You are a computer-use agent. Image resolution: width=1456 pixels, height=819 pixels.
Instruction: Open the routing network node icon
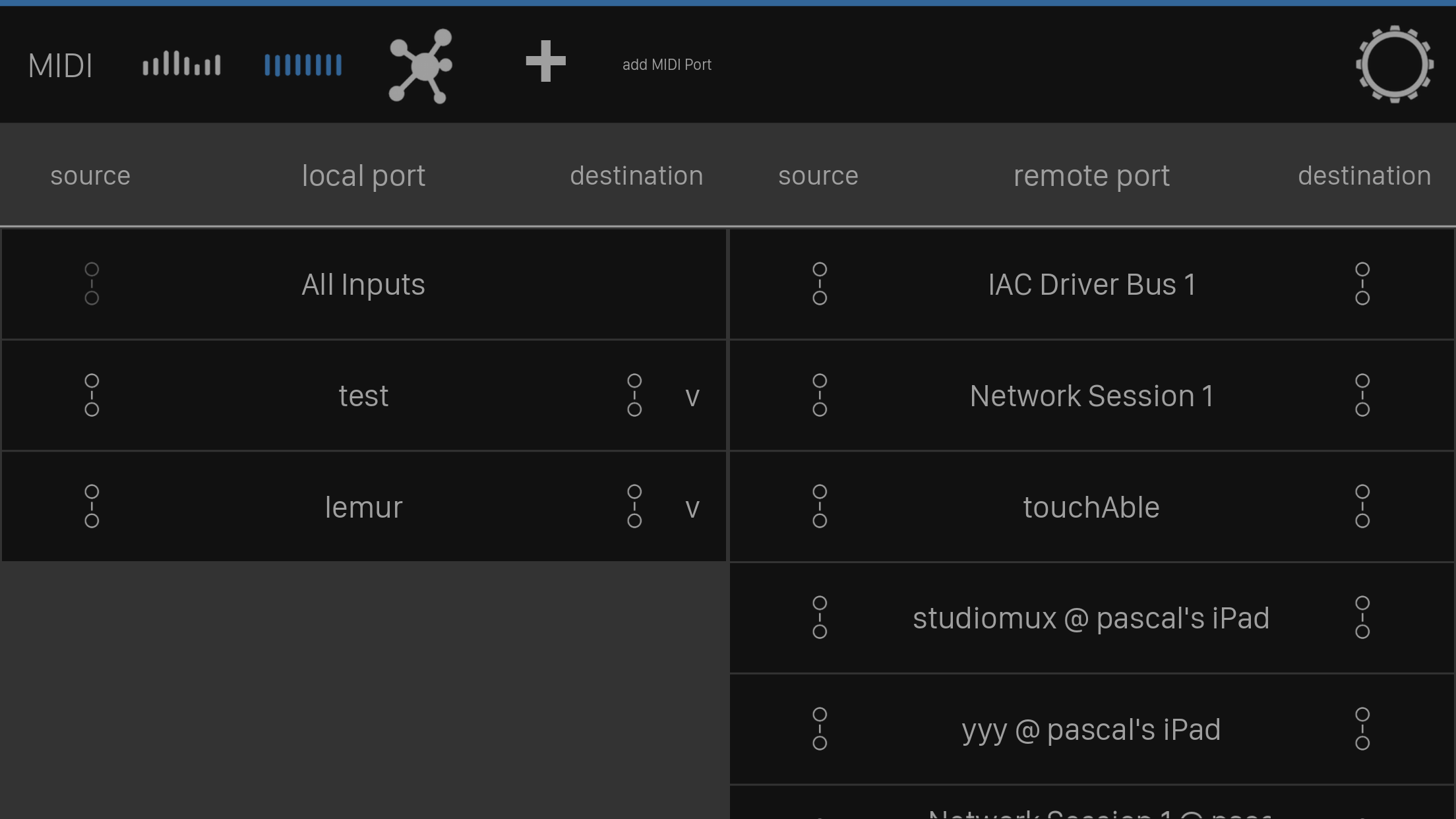421,65
